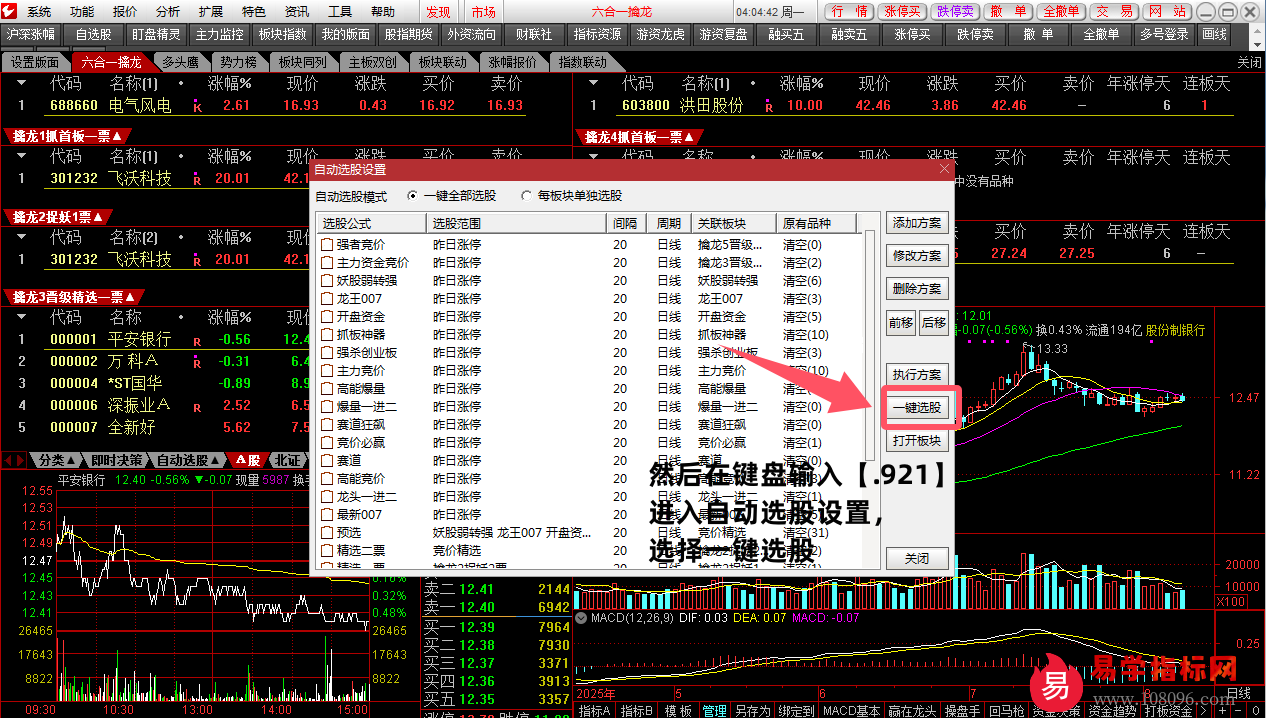Click the MACD indicator collapse circle icon
This screenshot has width=1266, height=718.
582,618
